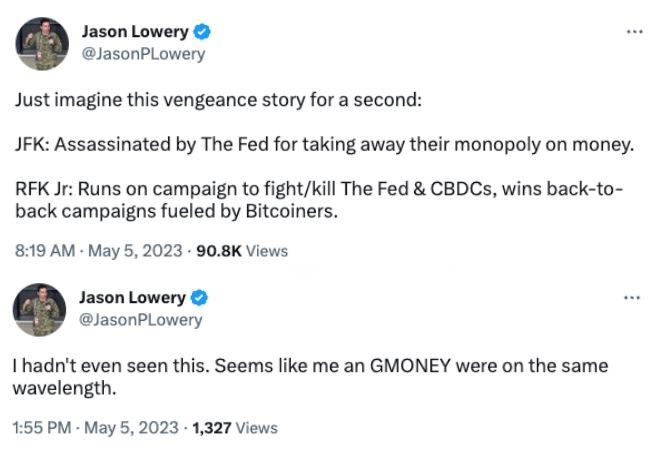Open the @JasonPLowery handle on second tweet
The image size is (663, 450).
(x=140, y=320)
